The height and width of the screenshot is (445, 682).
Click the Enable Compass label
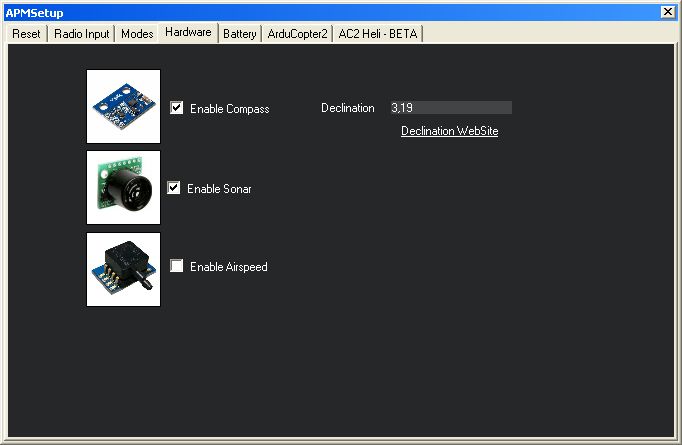pyautogui.click(x=230, y=108)
